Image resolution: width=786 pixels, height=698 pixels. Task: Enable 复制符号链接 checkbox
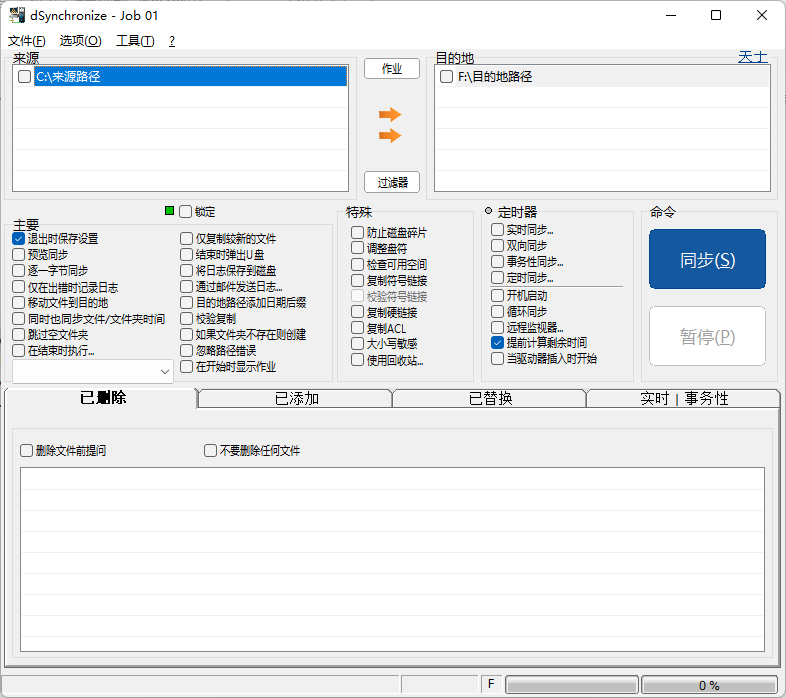tap(357, 280)
